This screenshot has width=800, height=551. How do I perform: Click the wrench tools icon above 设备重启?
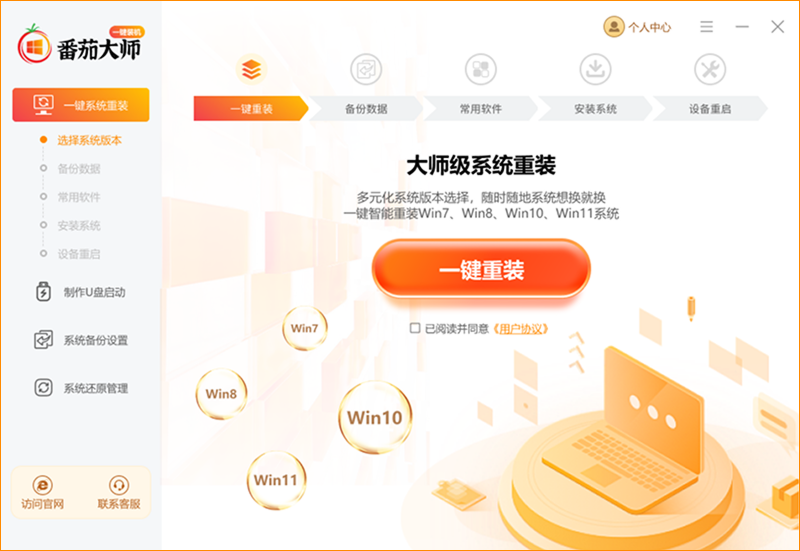click(x=710, y=69)
